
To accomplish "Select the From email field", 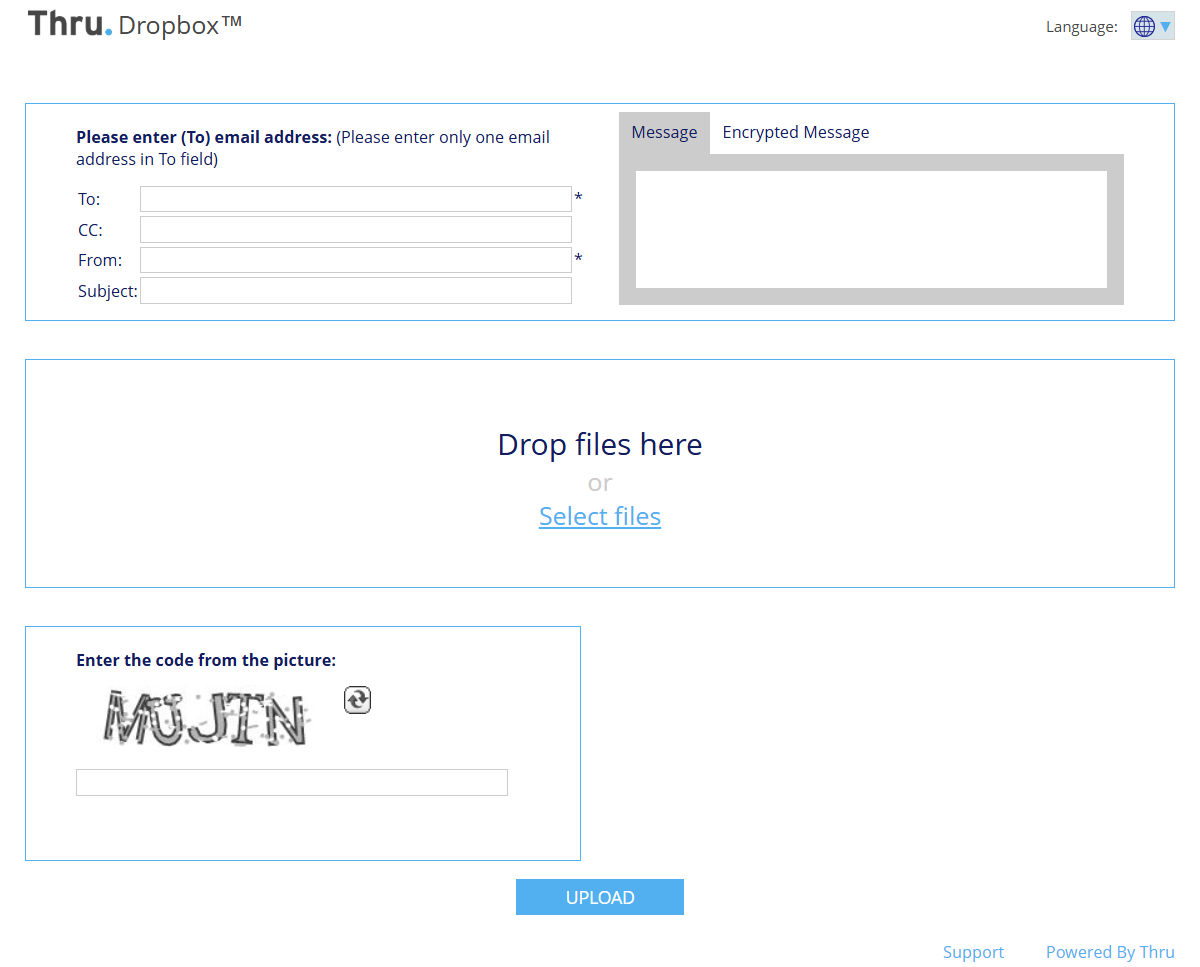I will (355, 260).
